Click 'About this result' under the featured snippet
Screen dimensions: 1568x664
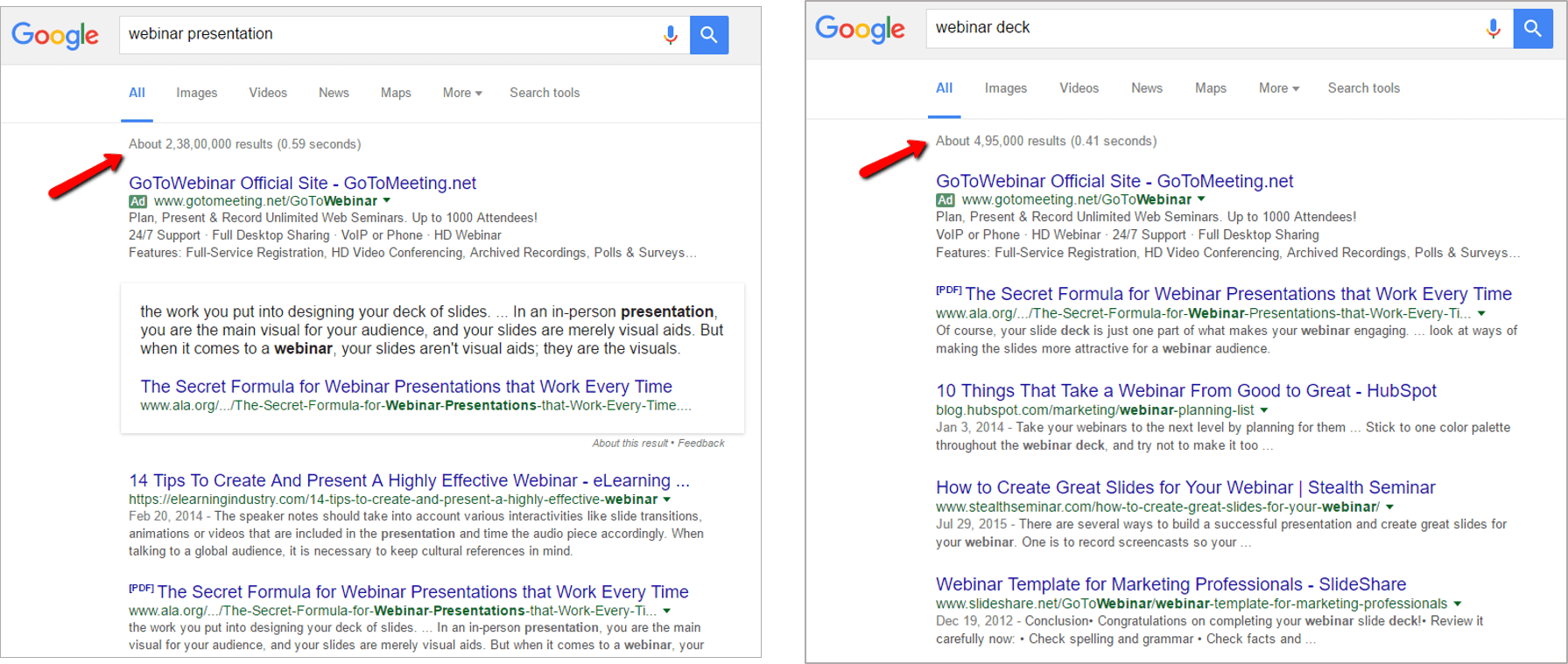(629, 444)
